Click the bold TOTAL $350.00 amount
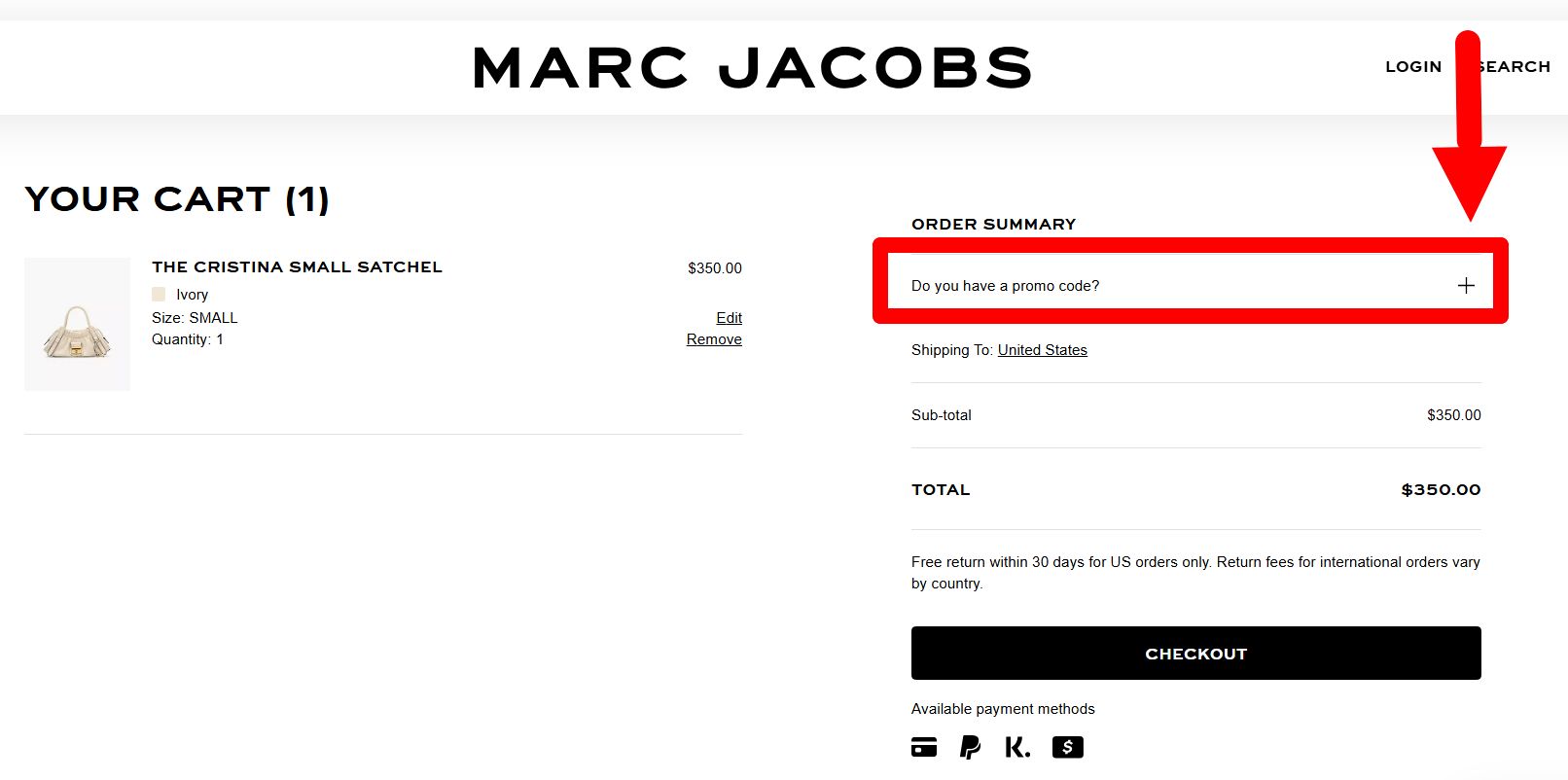The height and width of the screenshot is (780, 1568). coord(1440,490)
